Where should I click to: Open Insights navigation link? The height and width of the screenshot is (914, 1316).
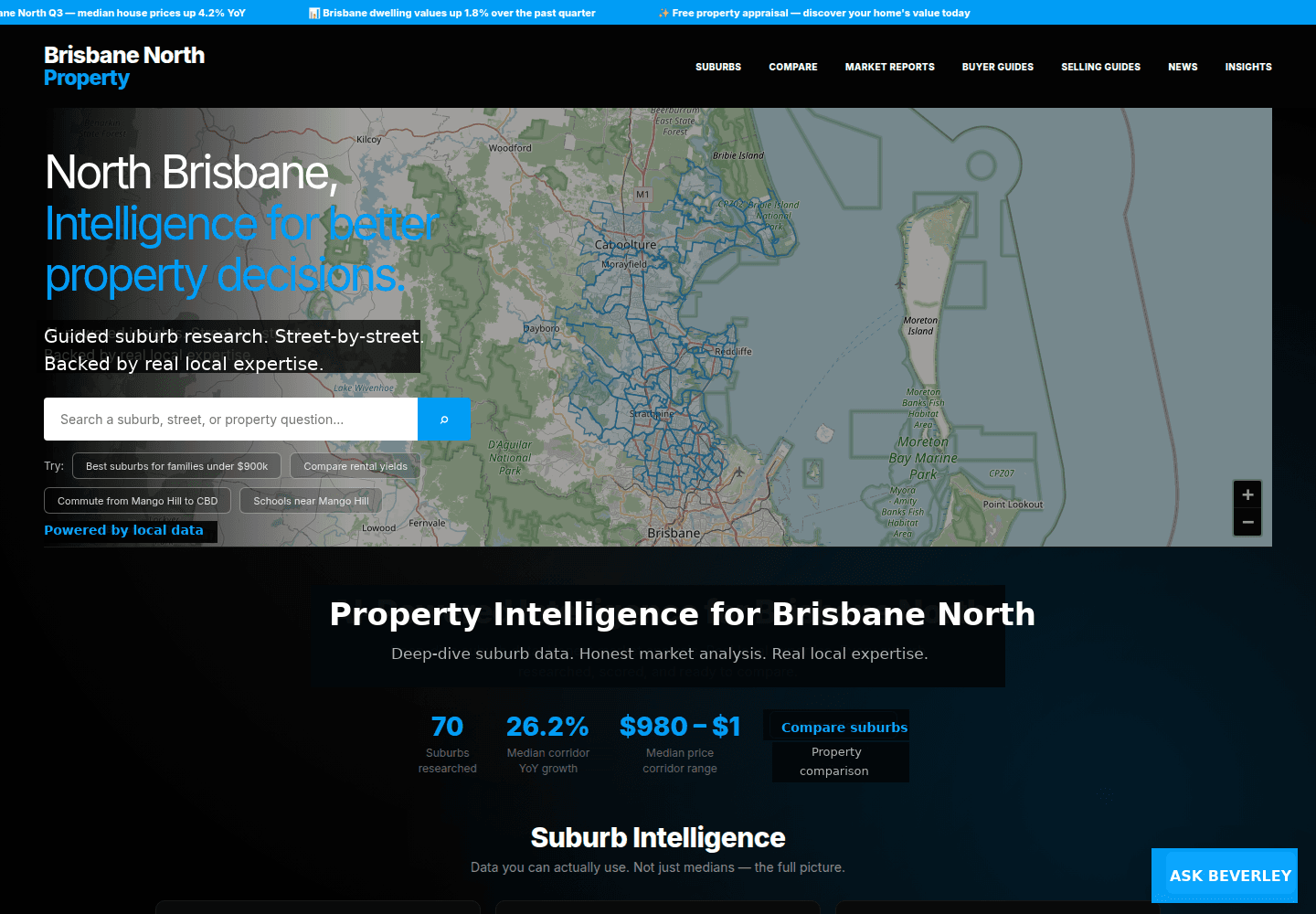tap(1248, 67)
